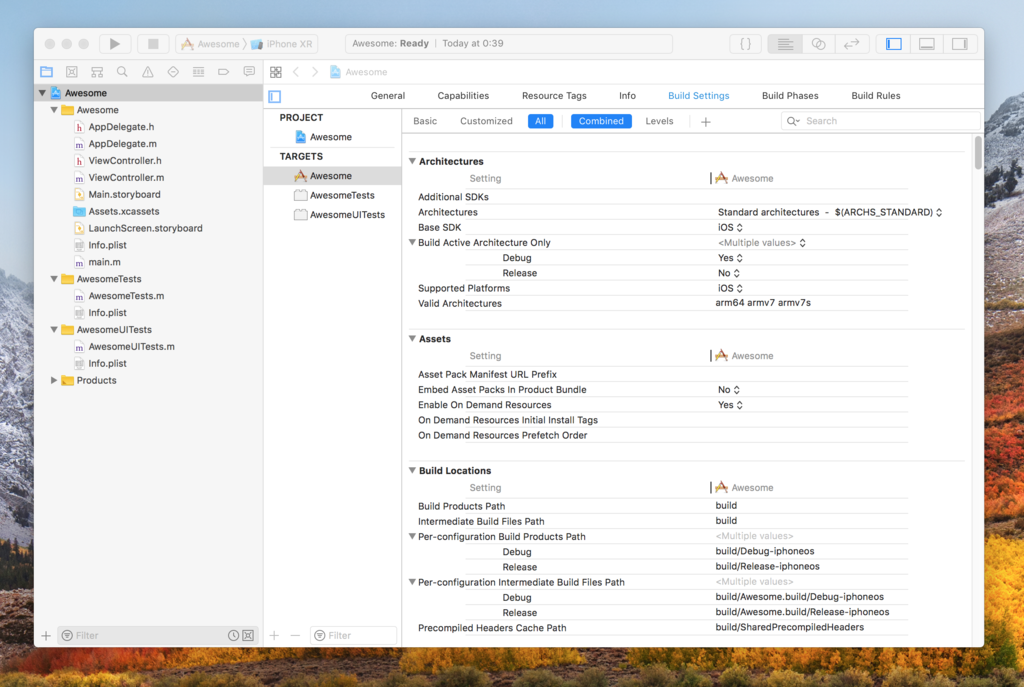1024x687 pixels.
Task: Collapse Build Active Architecture Only setting
Action: coord(412,242)
